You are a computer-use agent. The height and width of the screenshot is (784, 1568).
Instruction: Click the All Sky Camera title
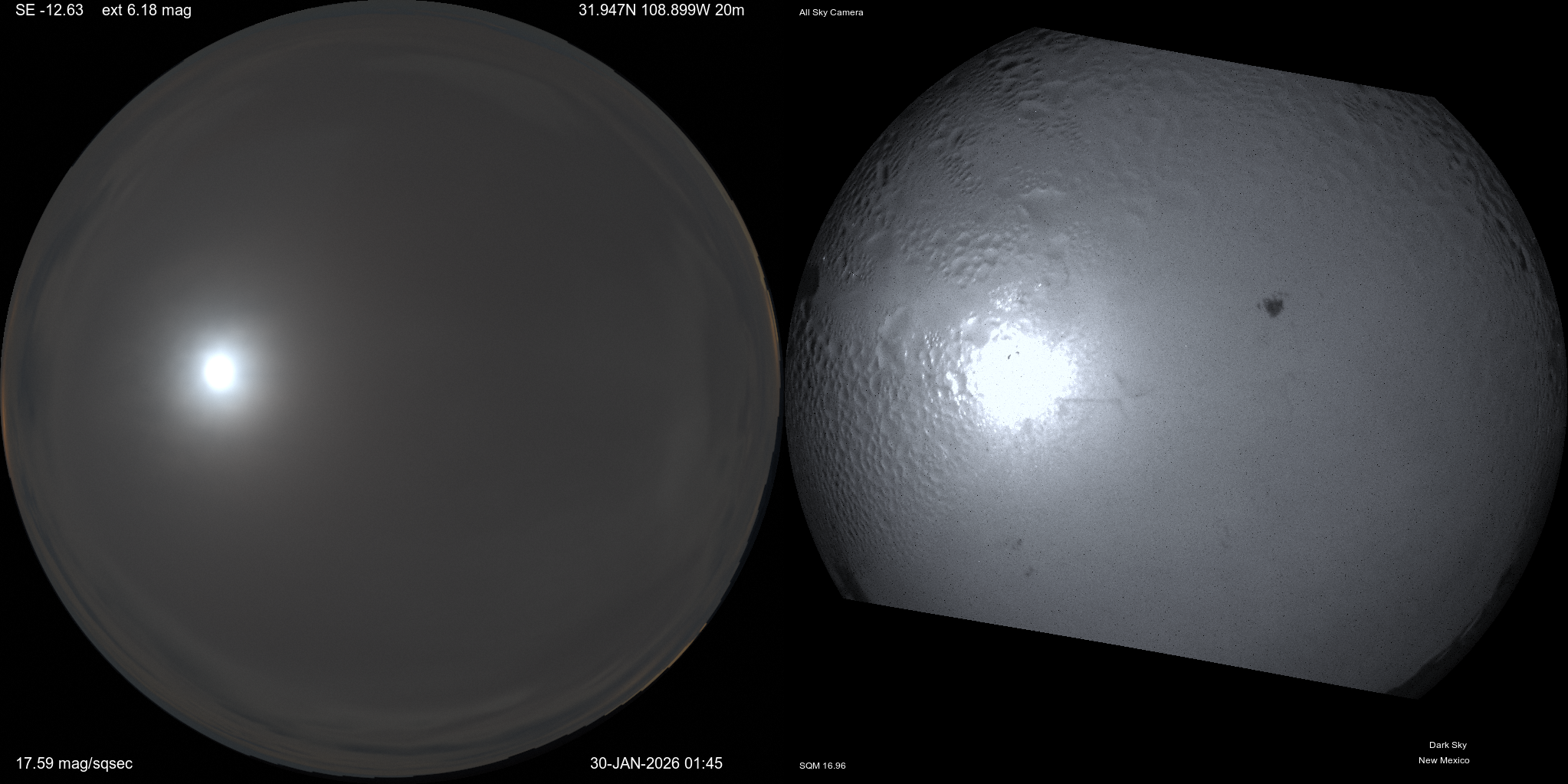[831, 12]
